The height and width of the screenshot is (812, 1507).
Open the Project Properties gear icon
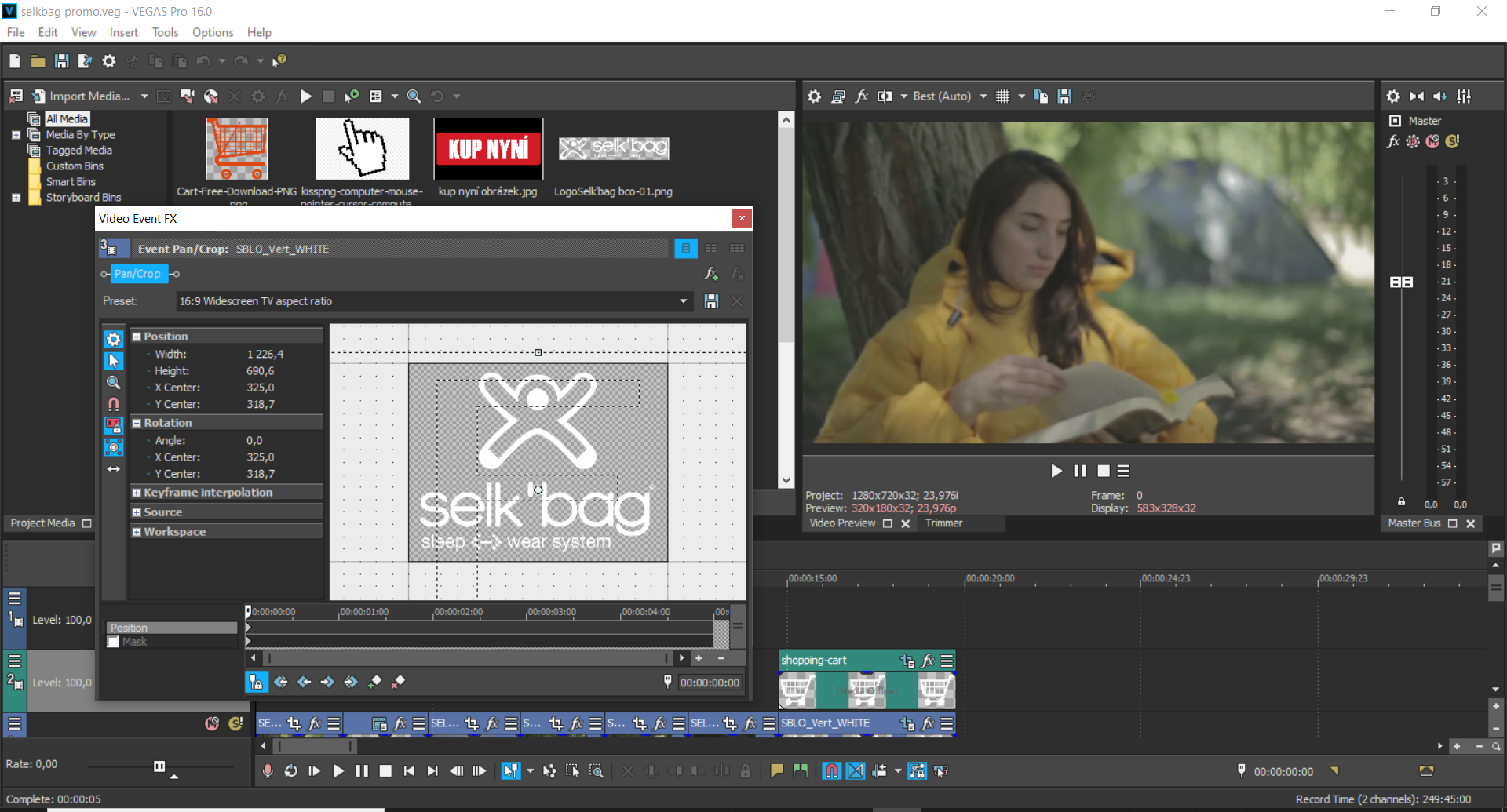point(109,61)
